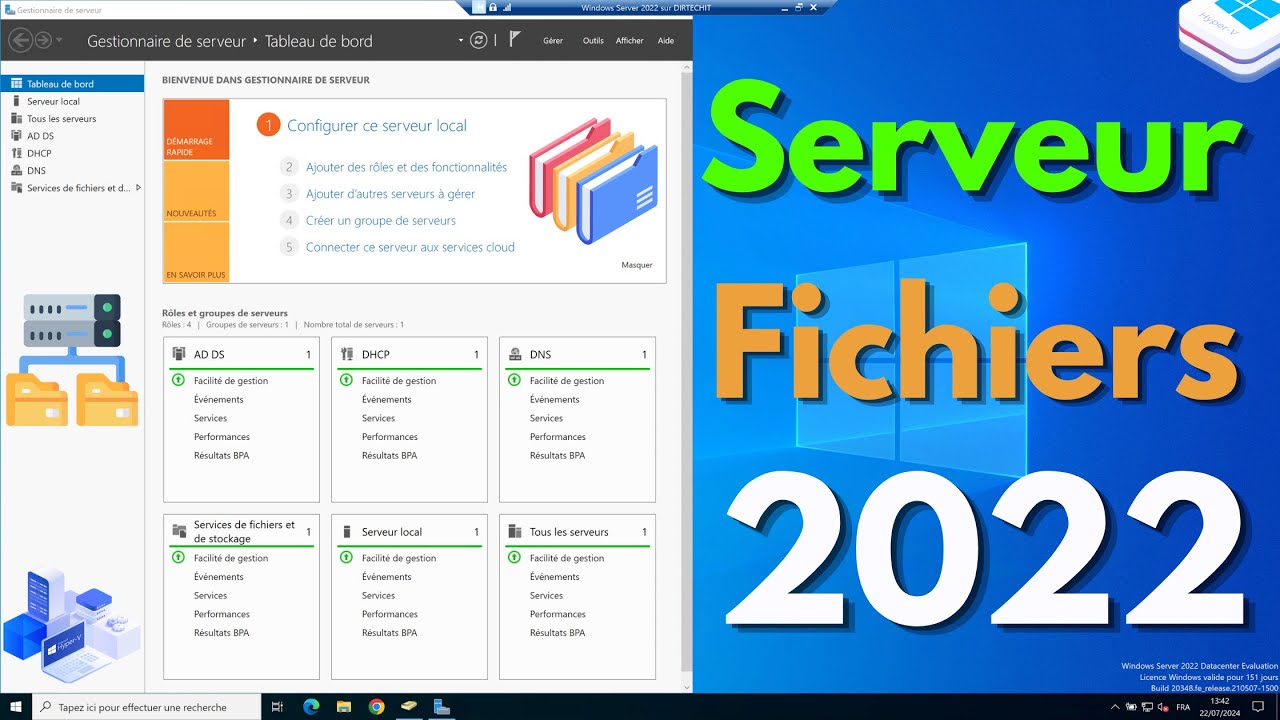Go back with the back arrow
This screenshot has width=1280, height=720.
pos(19,40)
